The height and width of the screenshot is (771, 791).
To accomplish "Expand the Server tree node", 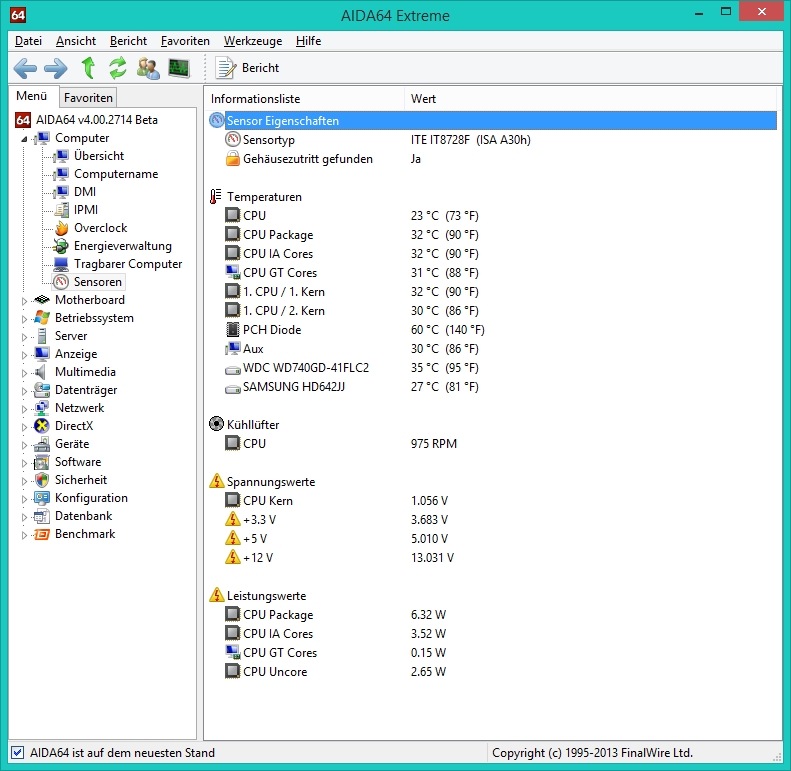I will (24, 336).
